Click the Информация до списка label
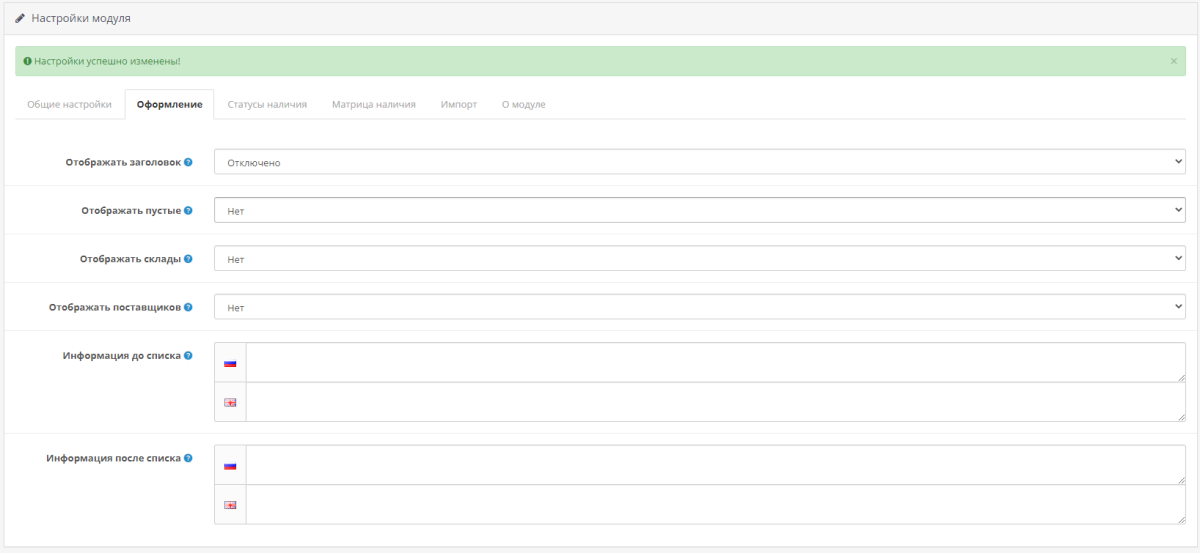This screenshot has width=1200, height=554. pos(122,356)
